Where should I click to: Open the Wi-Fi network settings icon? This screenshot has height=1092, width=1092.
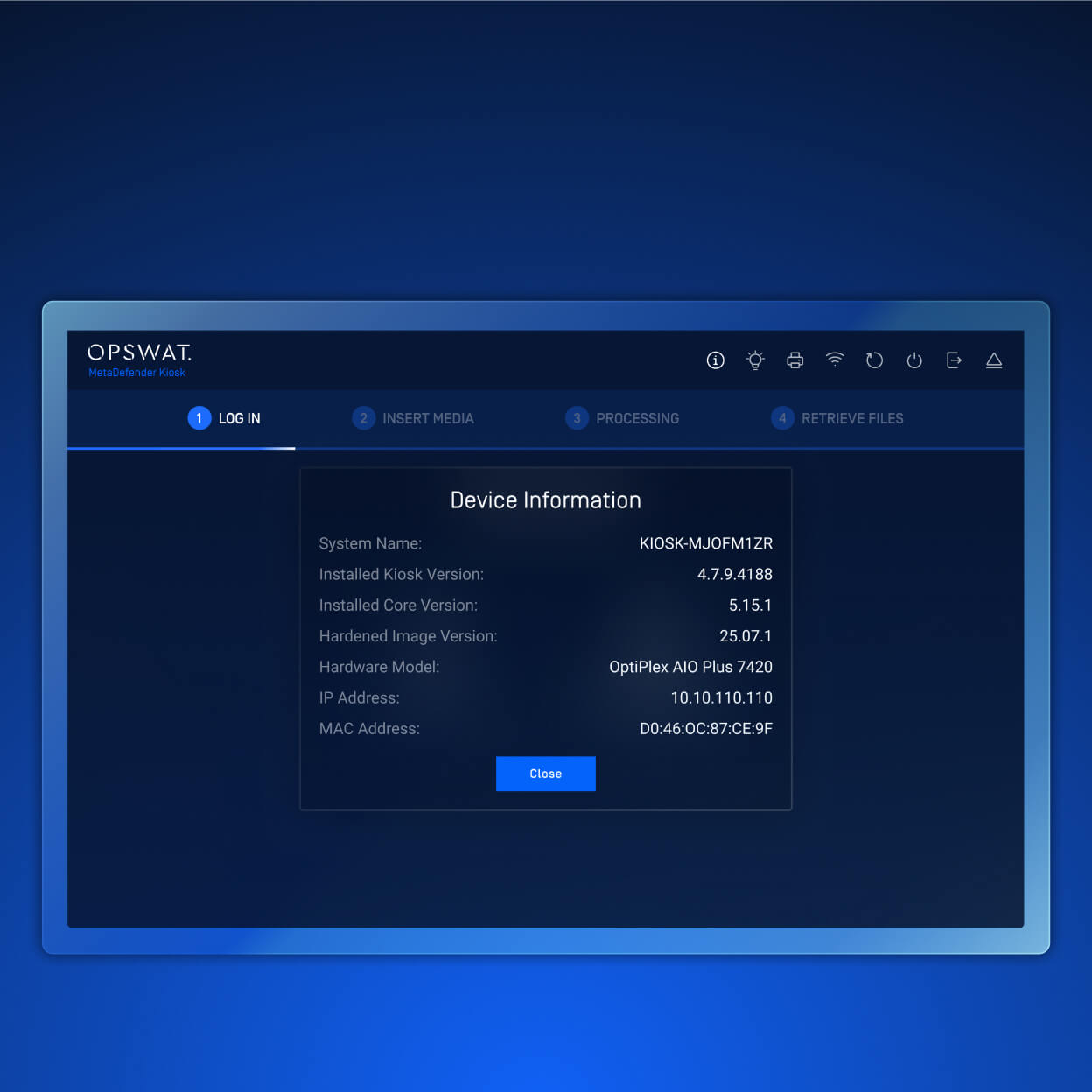click(835, 360)
